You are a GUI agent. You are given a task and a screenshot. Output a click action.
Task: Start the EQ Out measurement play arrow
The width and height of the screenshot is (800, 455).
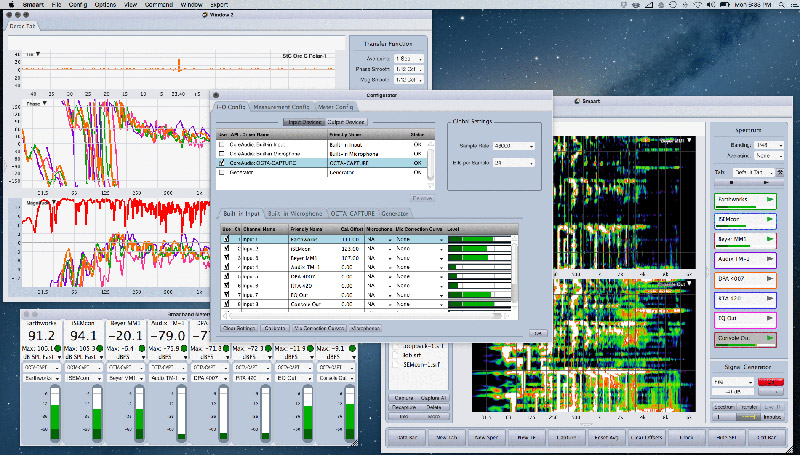(769, 318)
